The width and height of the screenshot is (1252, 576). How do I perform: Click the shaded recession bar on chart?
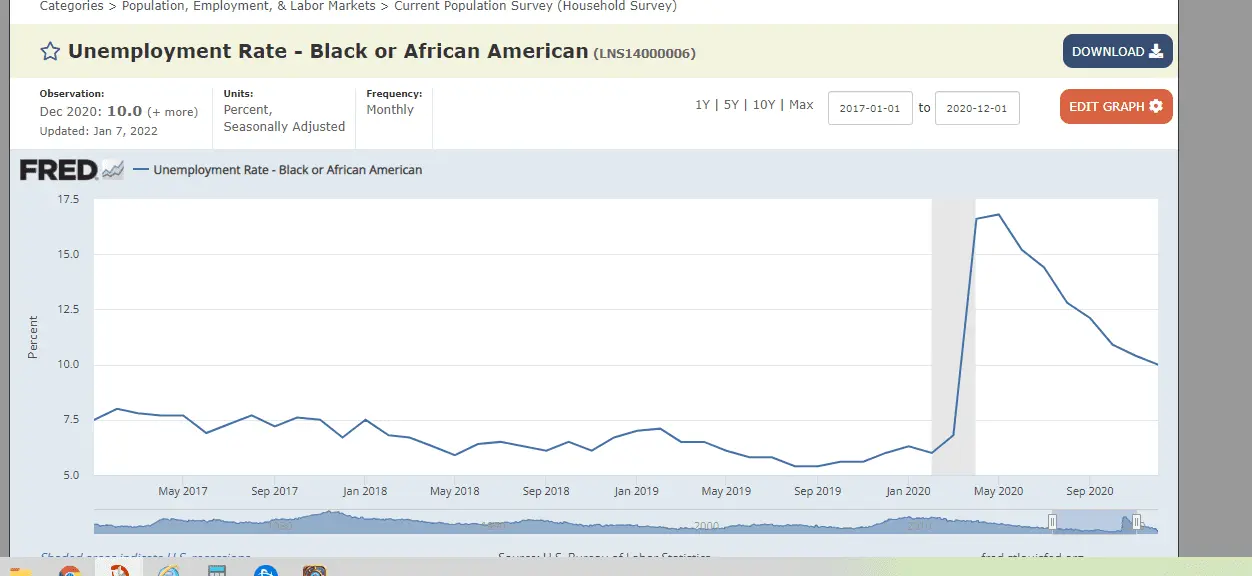point(953,337)
